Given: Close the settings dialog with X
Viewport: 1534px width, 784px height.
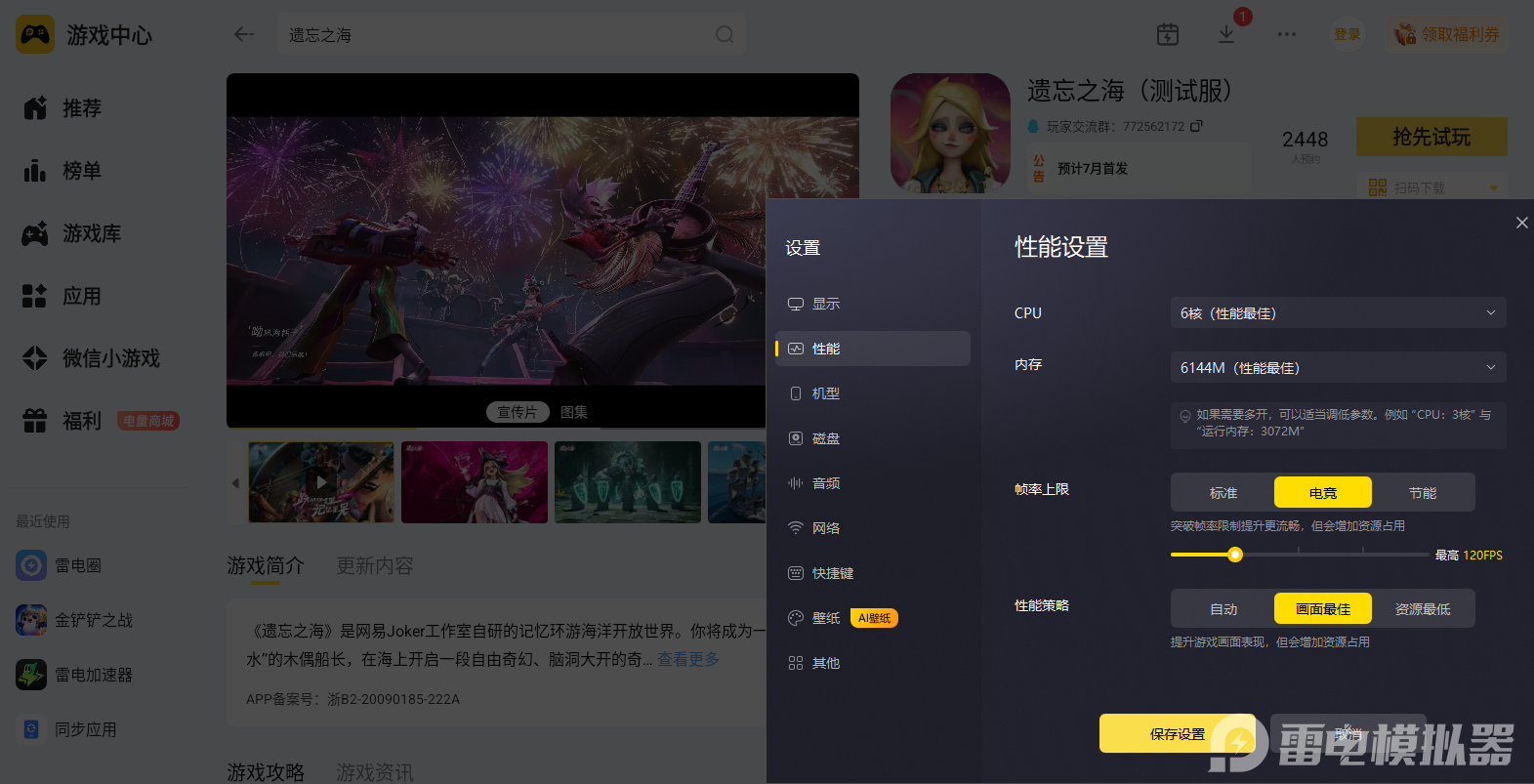Looking at the screenshot, I should point(1521,223).
